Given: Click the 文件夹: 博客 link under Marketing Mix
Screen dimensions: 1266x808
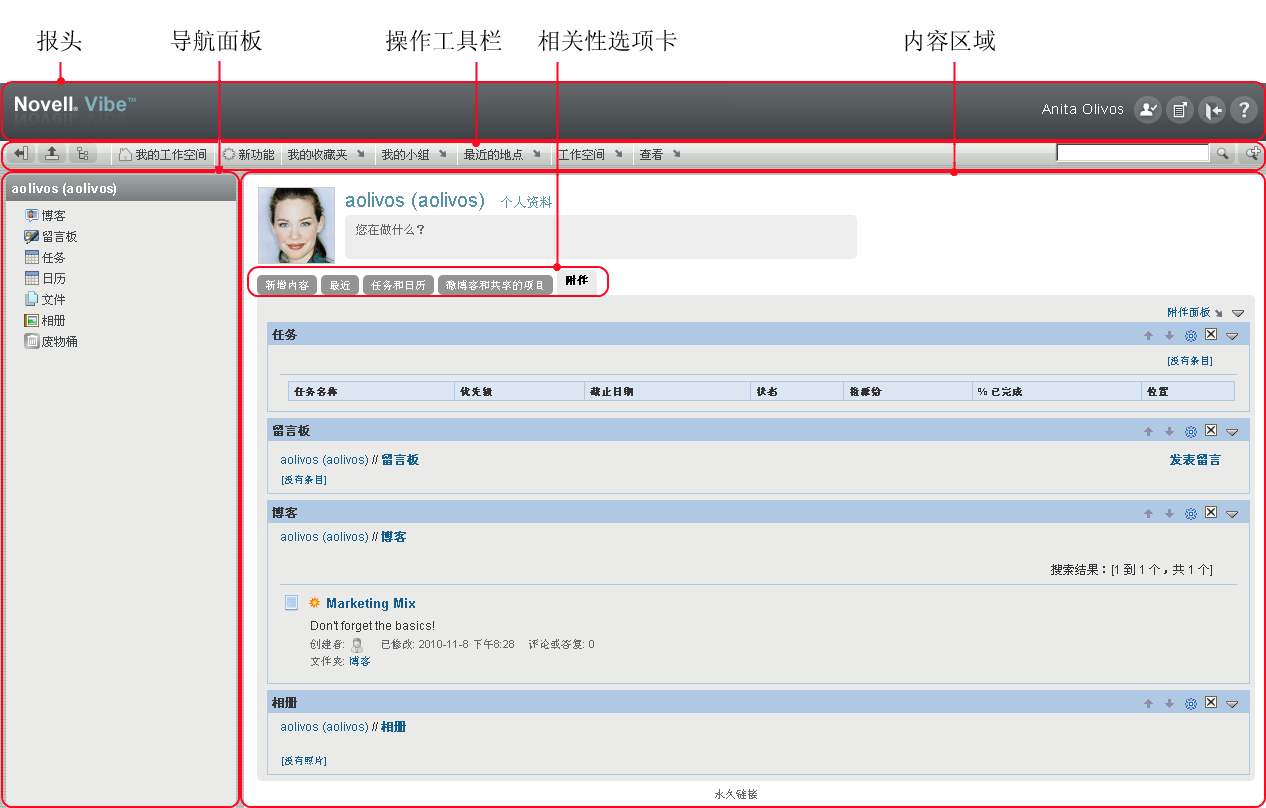Looking at the screenshot, I should click(359, 662).
